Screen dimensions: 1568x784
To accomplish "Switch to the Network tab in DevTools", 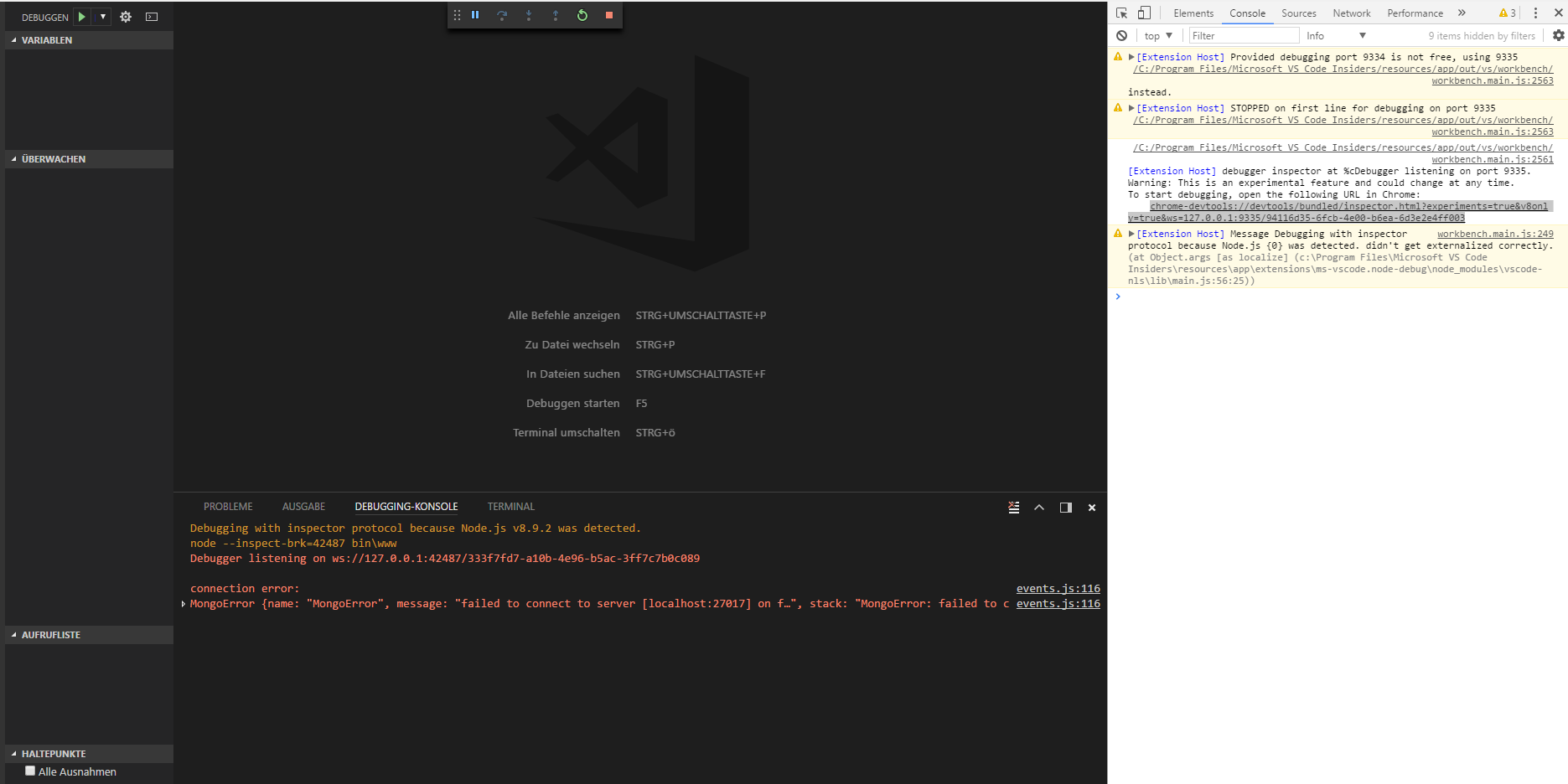I will tap(1351, 13).
